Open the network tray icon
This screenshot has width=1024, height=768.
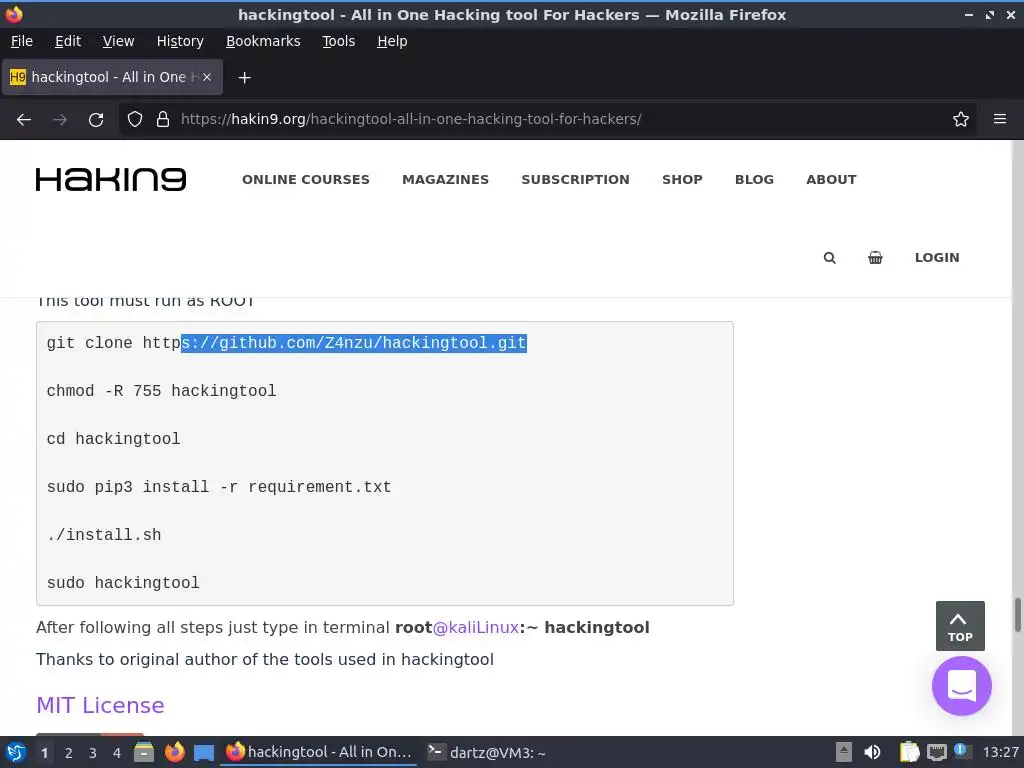pos(936,752)
